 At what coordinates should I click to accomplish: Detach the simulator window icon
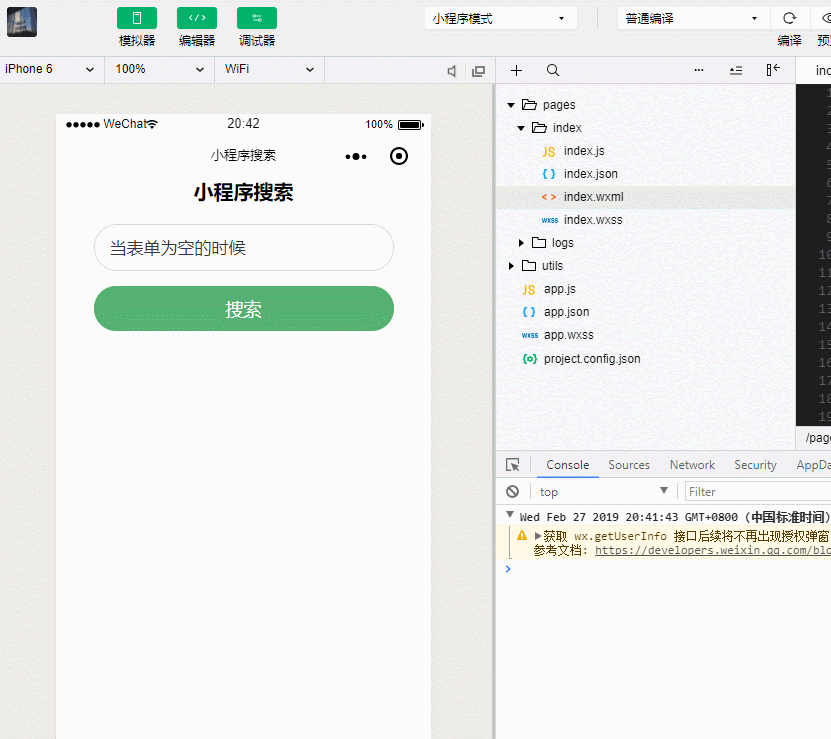coord(479,71)
